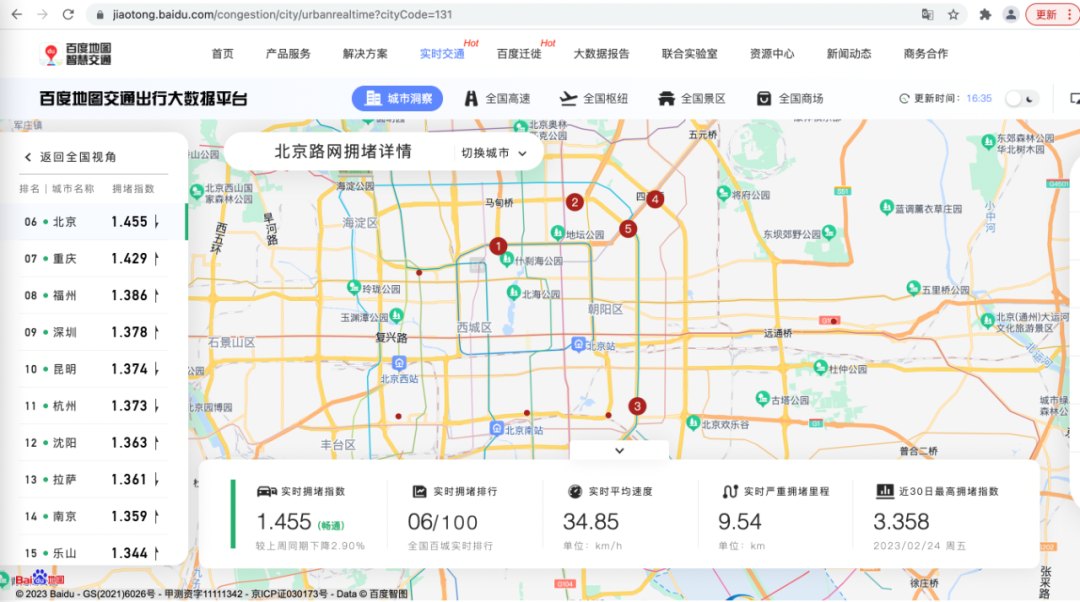
Task: Click the 近30日最高拥堵指数 bar icon
Action: click(885, 490)
